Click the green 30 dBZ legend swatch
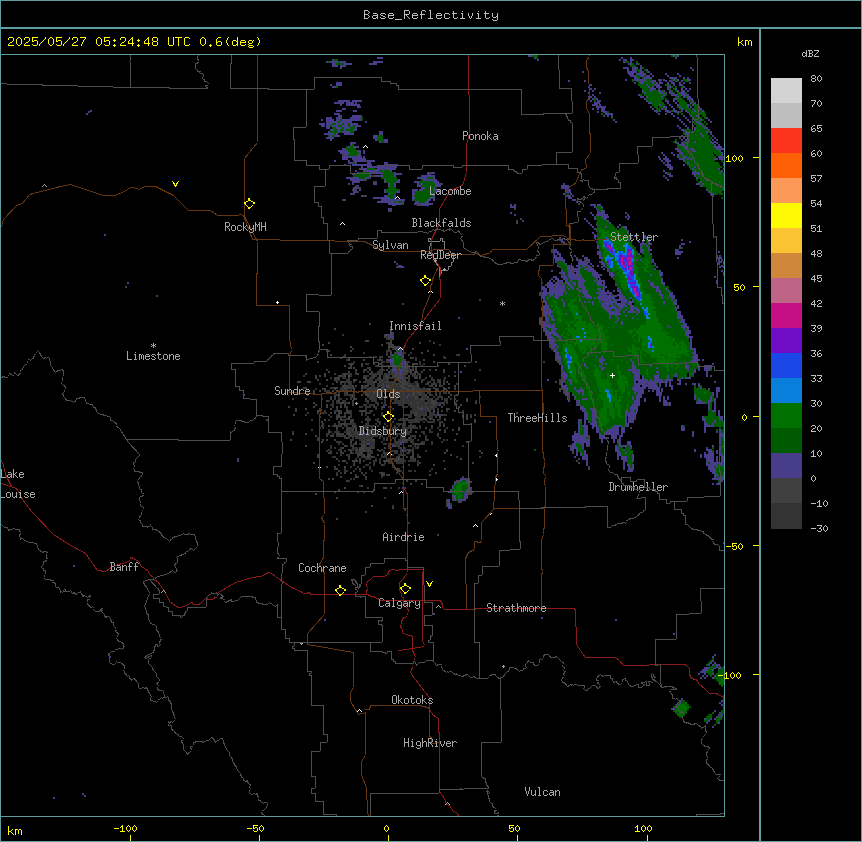 pos(786,416)
